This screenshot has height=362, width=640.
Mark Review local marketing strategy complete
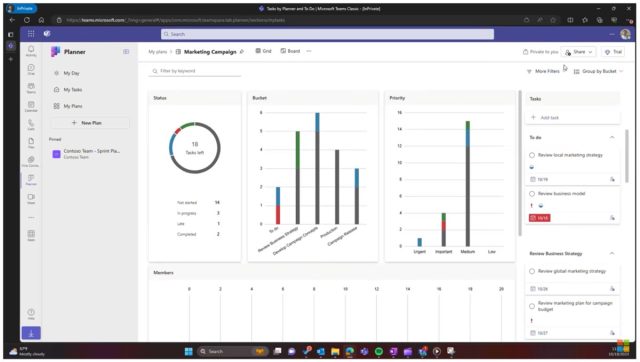tap(532, 155)
